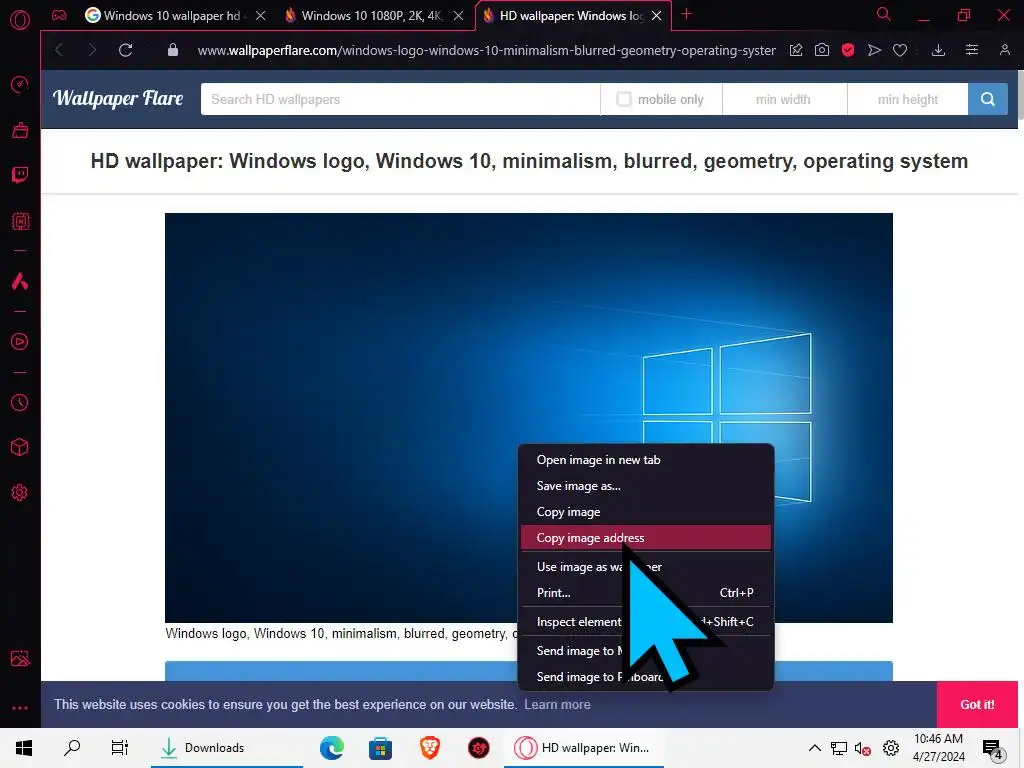
Task: View site info via padlock icon
Action: tap(172, 50)
